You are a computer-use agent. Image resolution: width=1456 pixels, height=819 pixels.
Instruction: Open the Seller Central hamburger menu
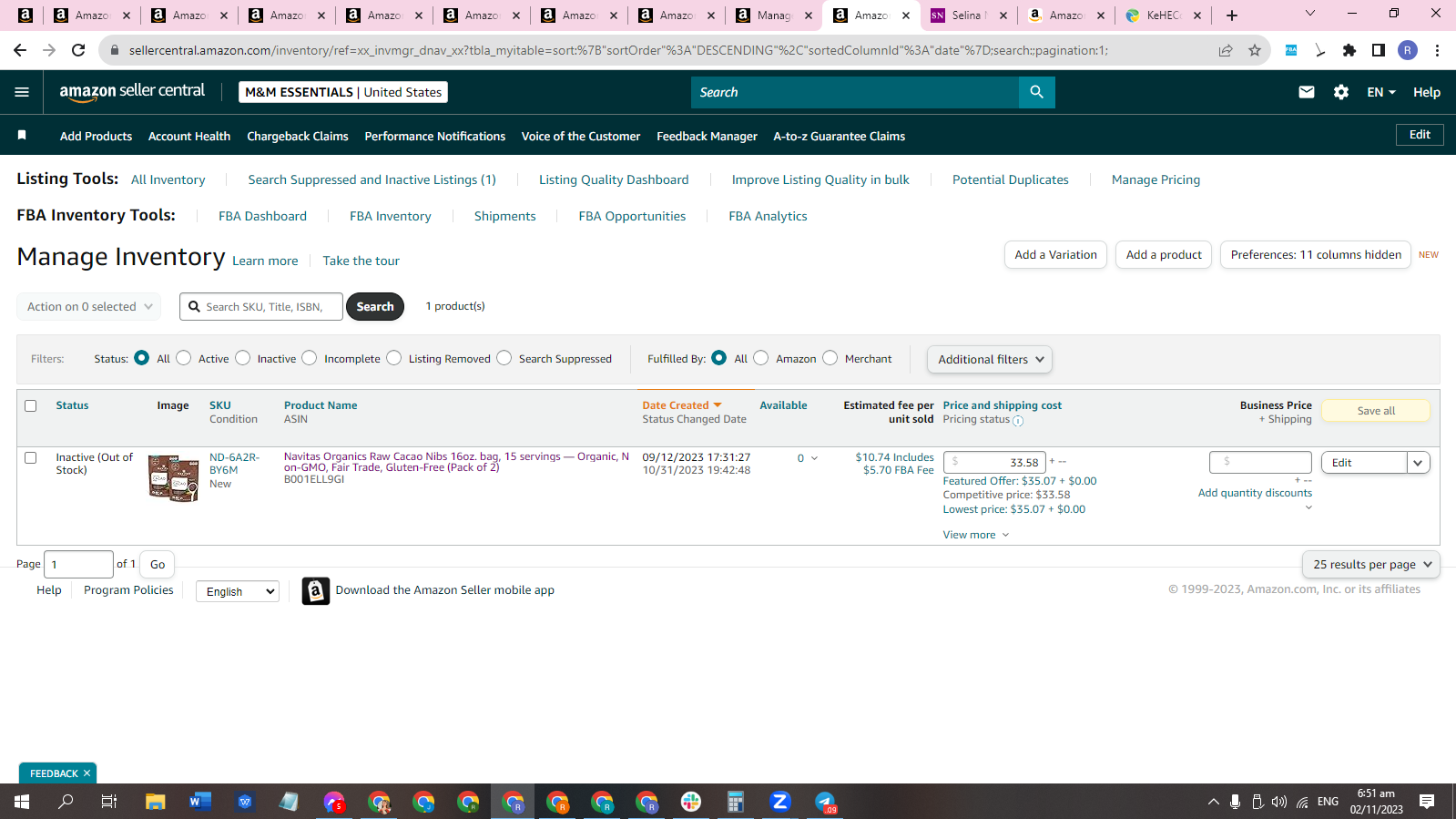pyautogui.click(x=22, y=92)
